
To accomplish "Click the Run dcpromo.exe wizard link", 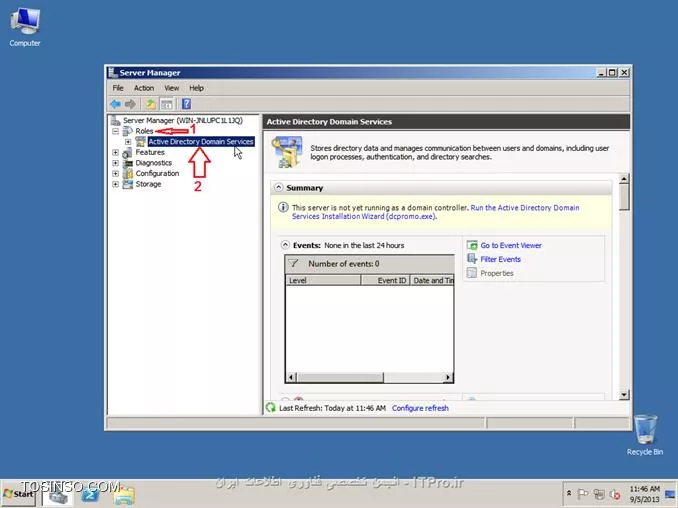I will pyautogui.click(x=435, y=212).
